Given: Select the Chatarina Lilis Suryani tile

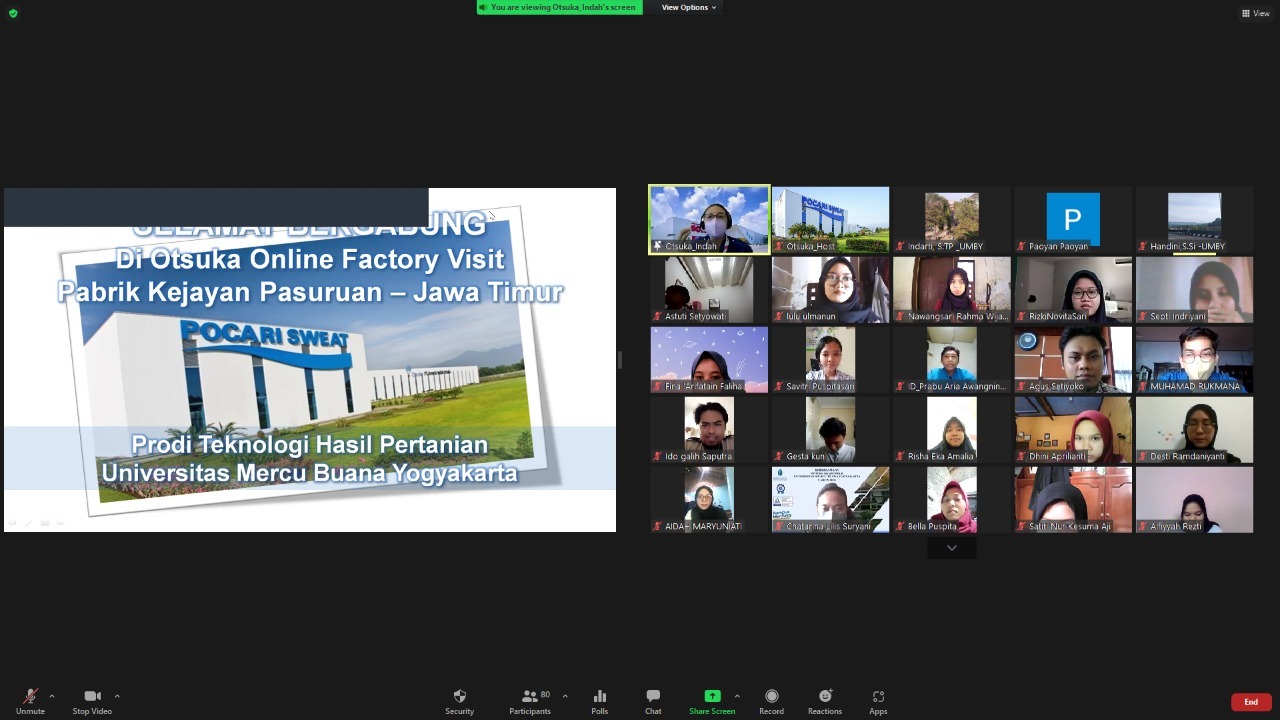Looking at the screenshot, I should (x=830, y=500).
